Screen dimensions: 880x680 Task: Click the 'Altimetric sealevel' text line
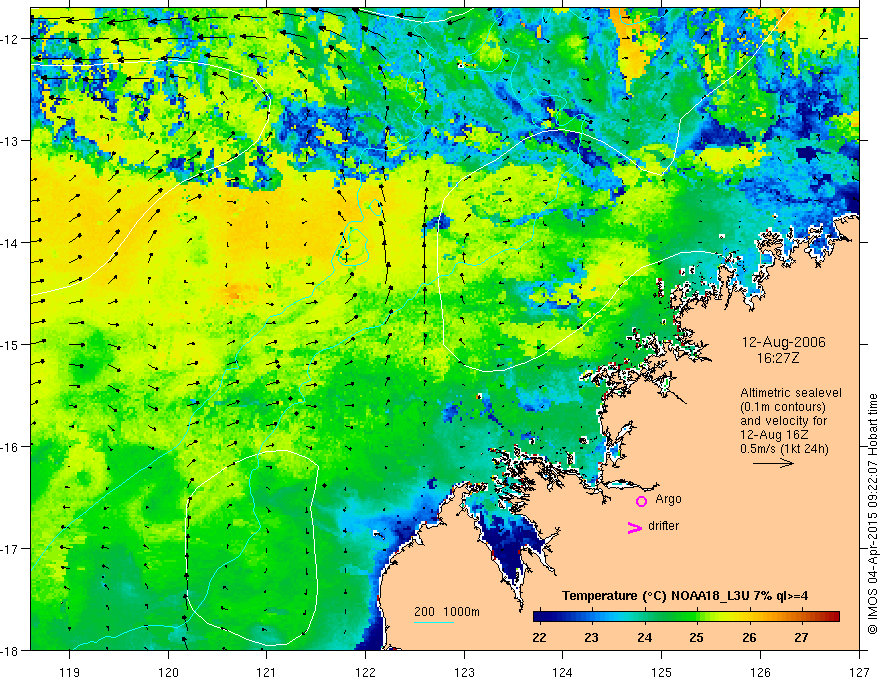pyautogui.click(x=791, y=393)
